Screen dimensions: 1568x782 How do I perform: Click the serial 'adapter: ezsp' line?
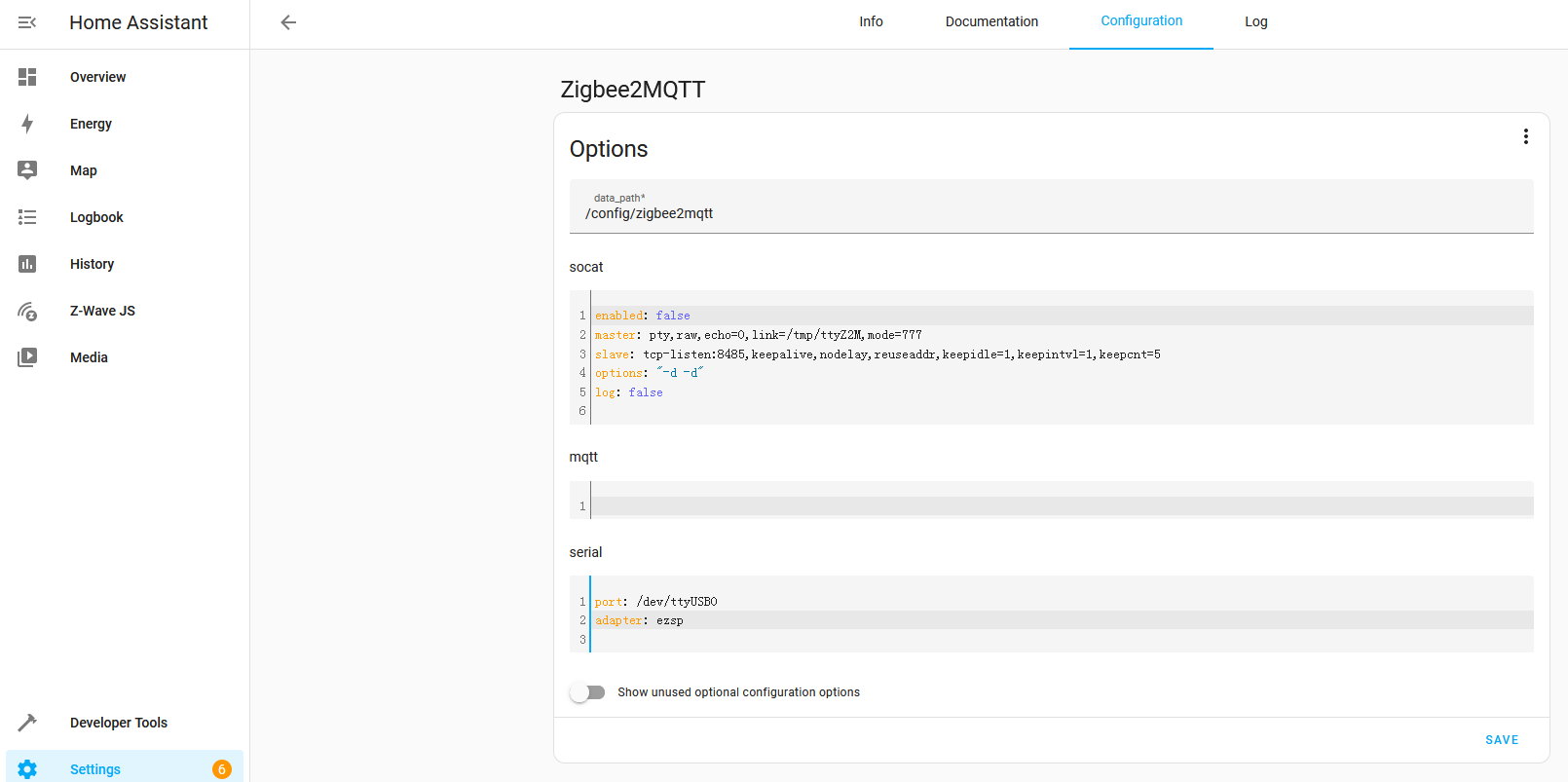click(1062, 620)
